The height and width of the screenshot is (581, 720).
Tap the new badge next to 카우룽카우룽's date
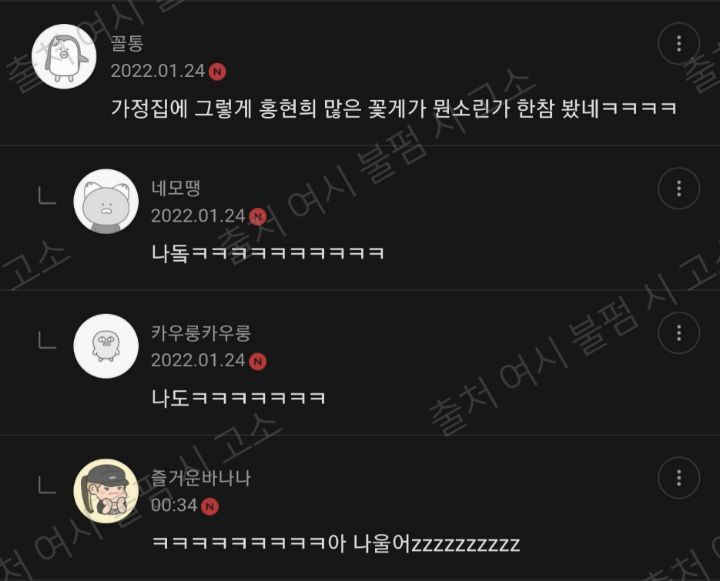click(258, 361)
